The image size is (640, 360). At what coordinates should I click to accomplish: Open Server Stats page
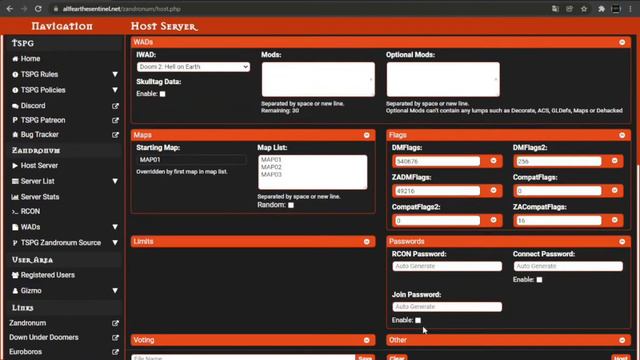click(40, 197)
